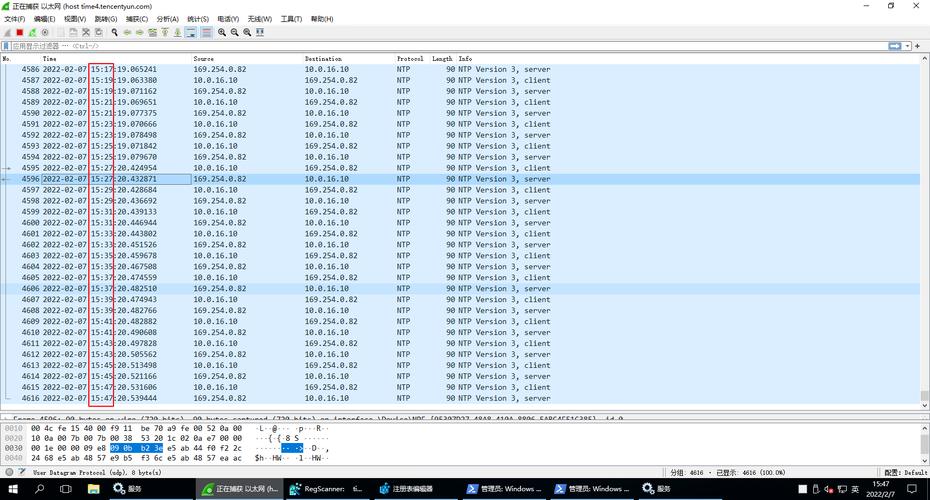930x500 pixels.
Task: Stop the running packet capture
Action: (x=20, y=33)
